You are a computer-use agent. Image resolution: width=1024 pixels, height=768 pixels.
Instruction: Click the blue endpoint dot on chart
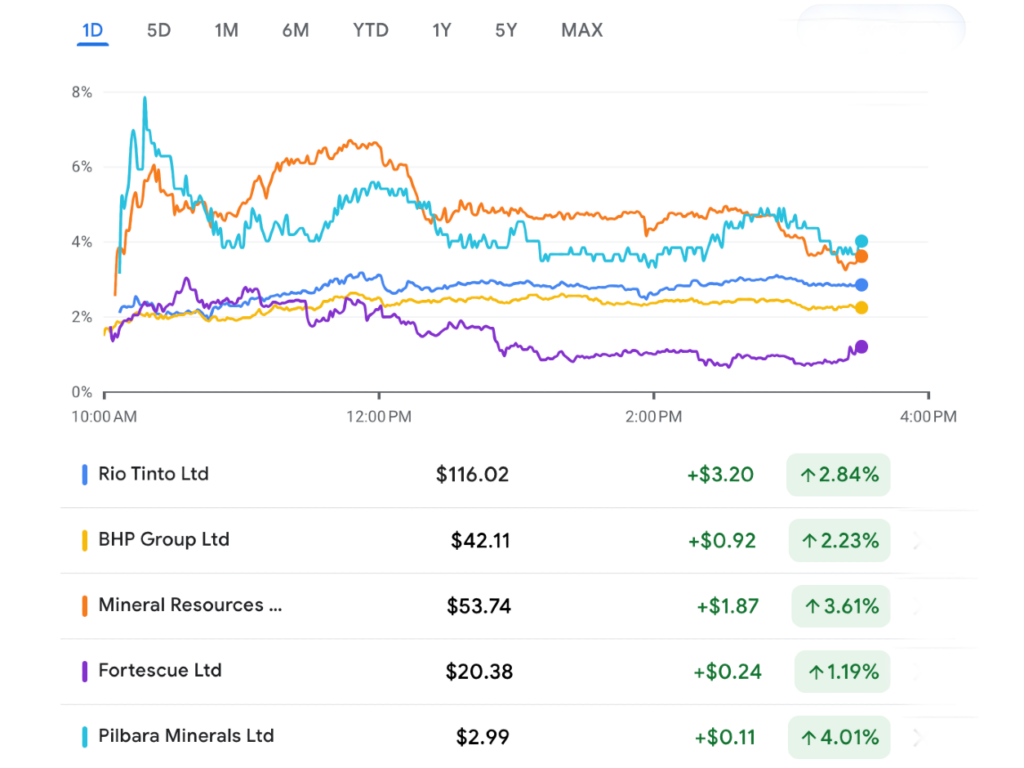pos(861,285)
